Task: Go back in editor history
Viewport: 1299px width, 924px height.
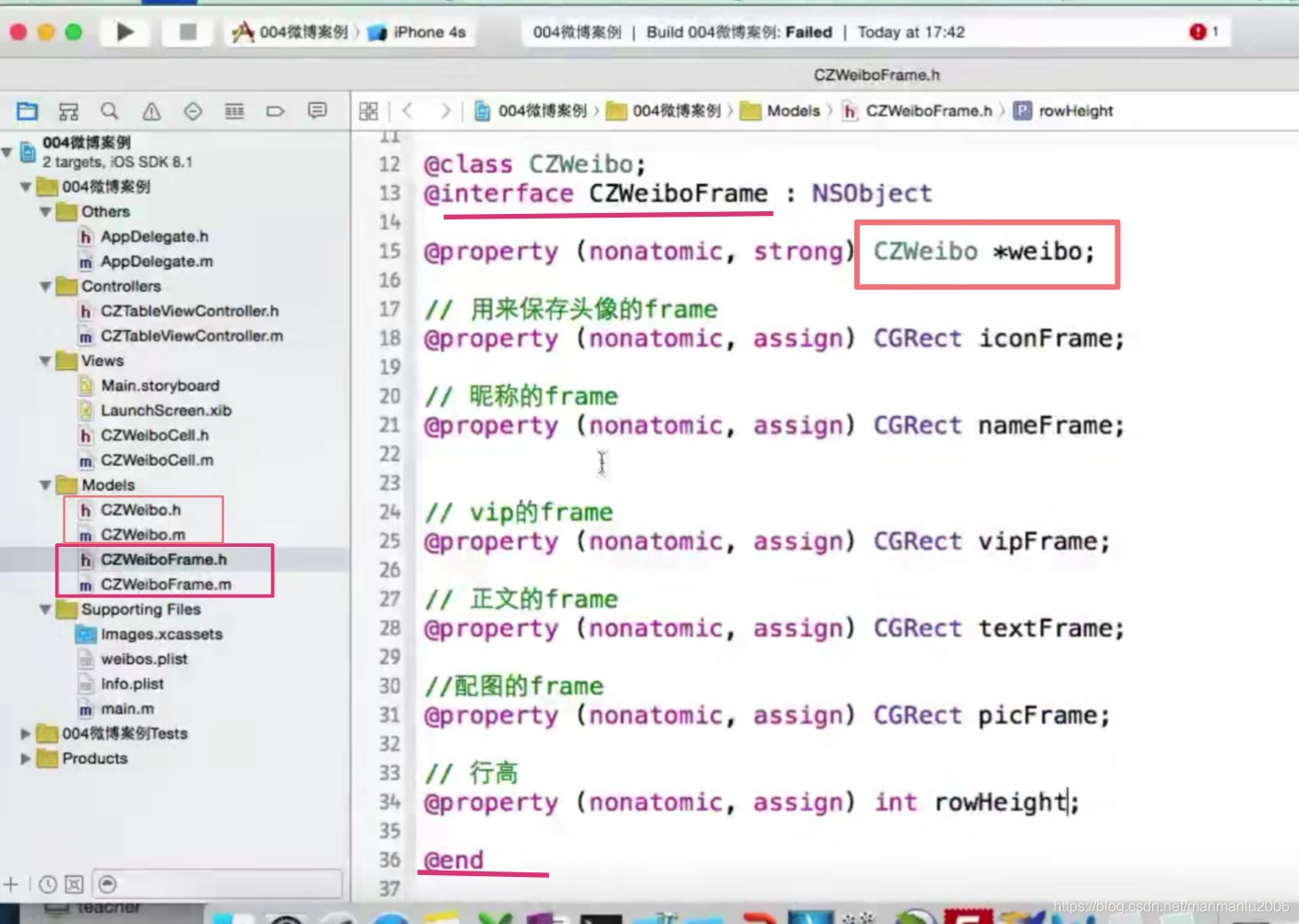Action: pos(408,111)
